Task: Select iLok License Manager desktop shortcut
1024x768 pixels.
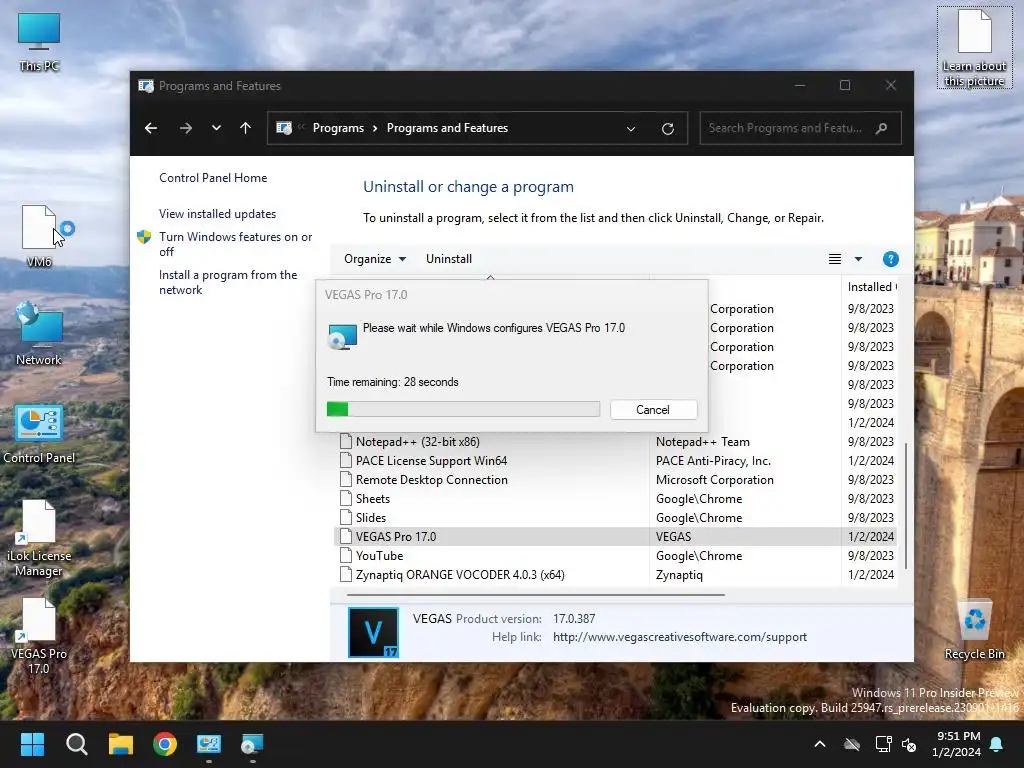Action: point(39,538)
